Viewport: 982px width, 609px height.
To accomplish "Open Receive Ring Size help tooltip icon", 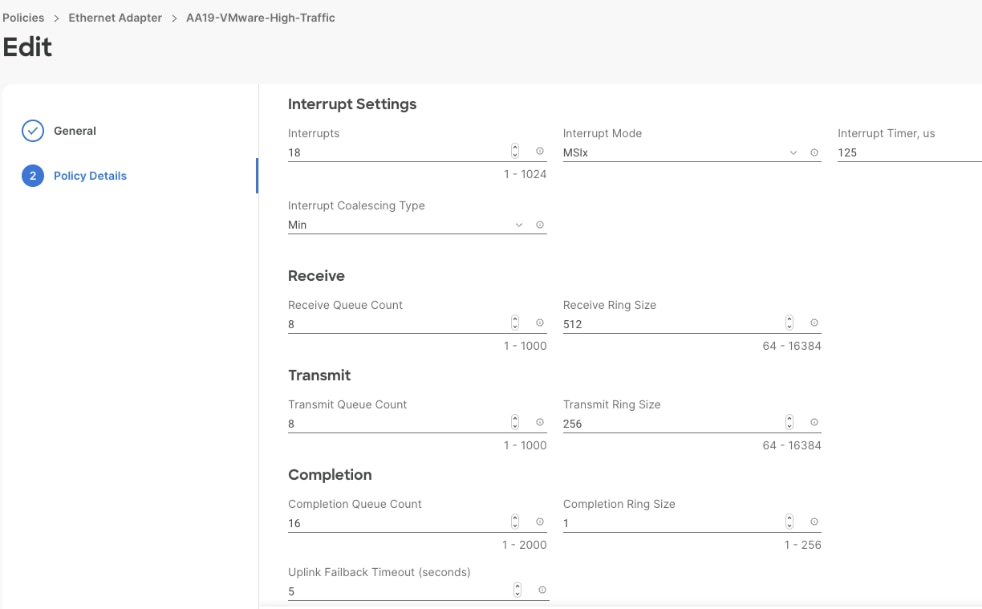I will point(813,323).
